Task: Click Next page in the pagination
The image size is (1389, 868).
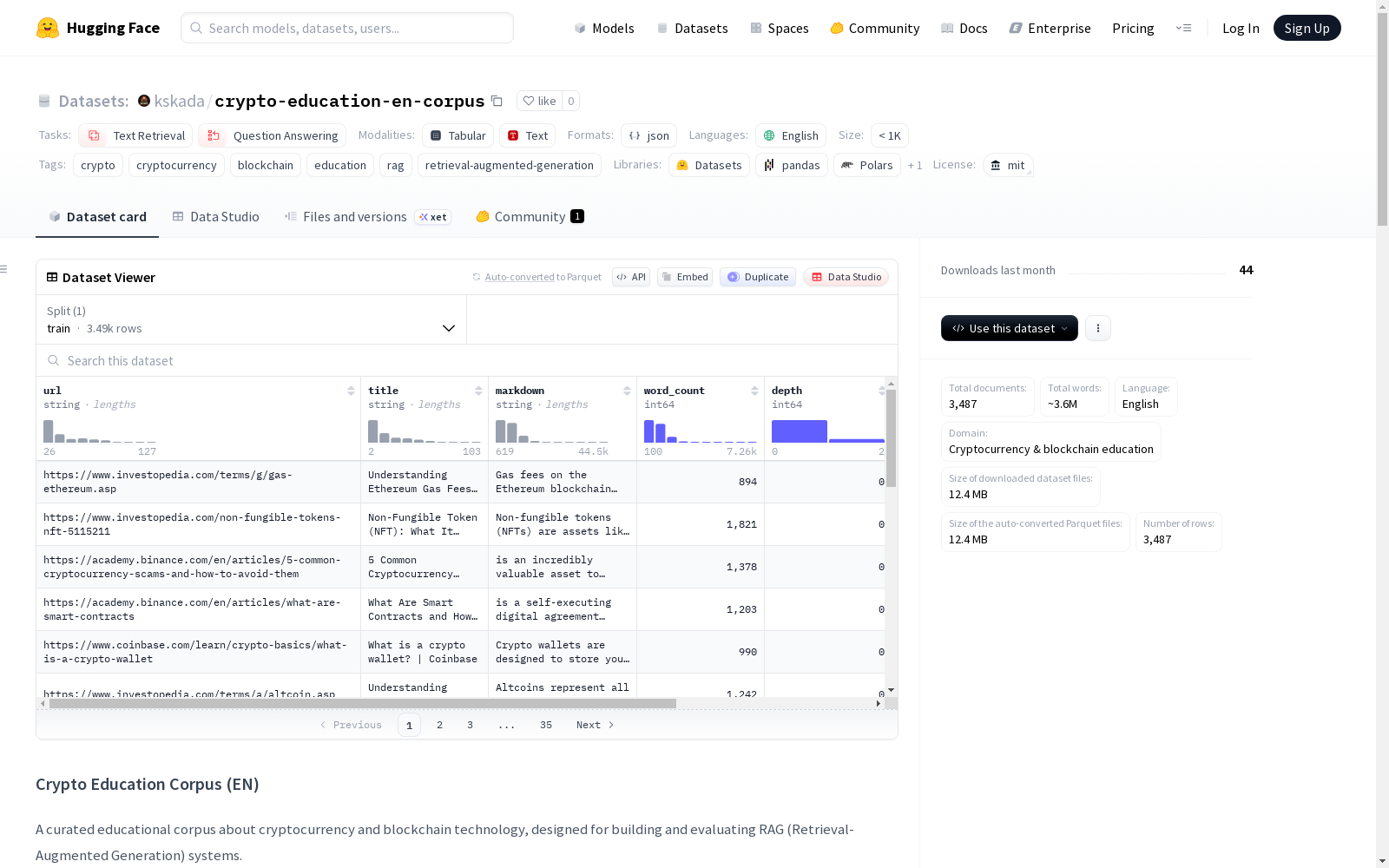Action: pos(596,725)
